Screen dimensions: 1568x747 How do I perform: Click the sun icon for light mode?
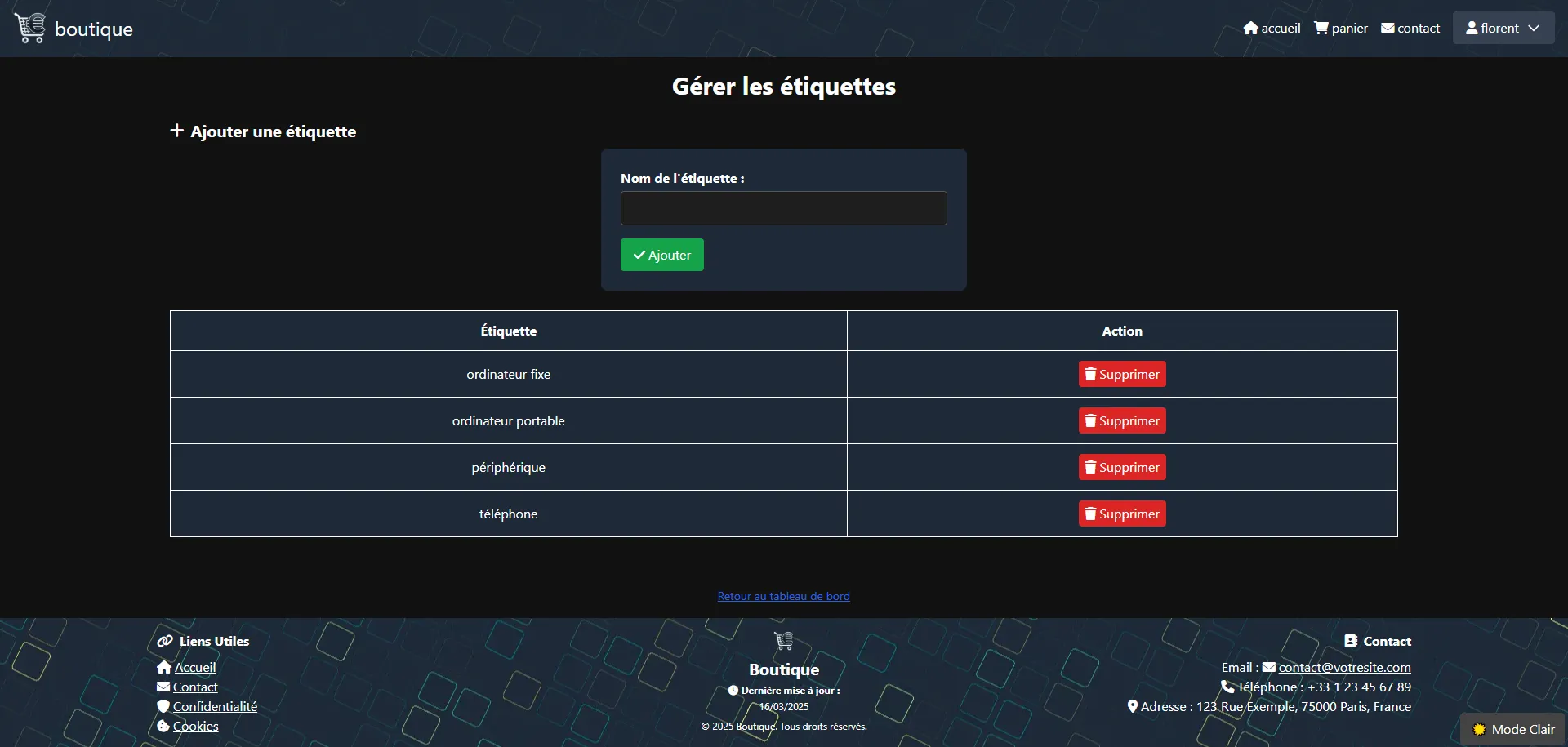click(1479, 730)
